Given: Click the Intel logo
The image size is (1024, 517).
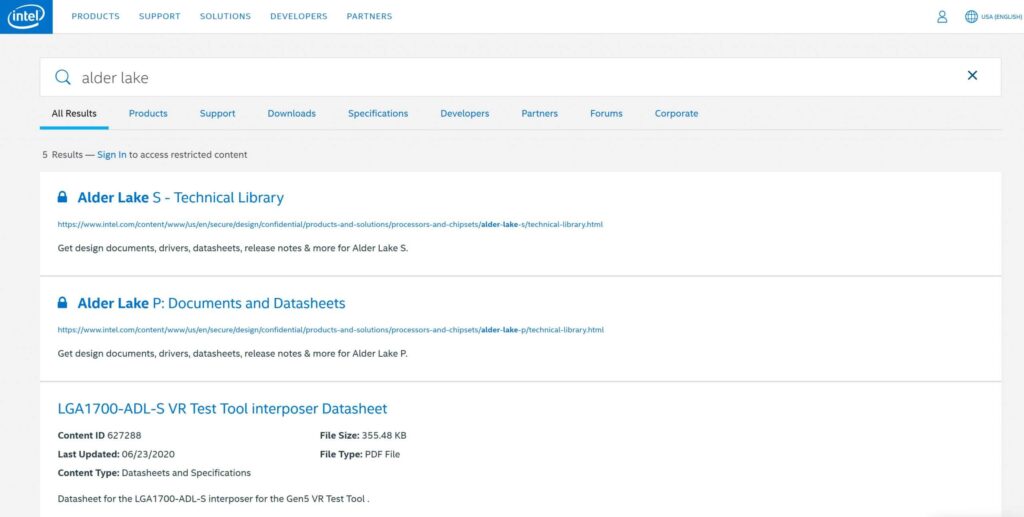Looking at the screenshot, I should tap(26, 17).
